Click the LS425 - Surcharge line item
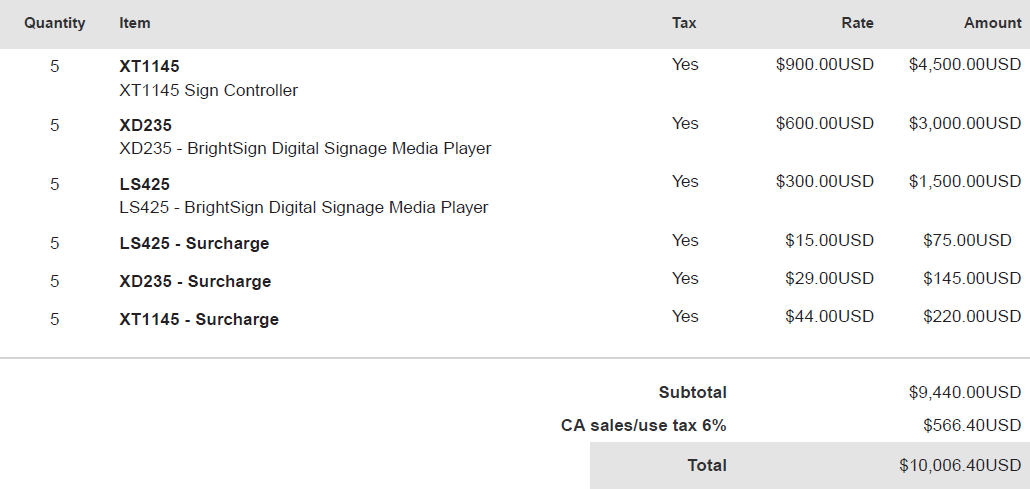 click(194, 243)
